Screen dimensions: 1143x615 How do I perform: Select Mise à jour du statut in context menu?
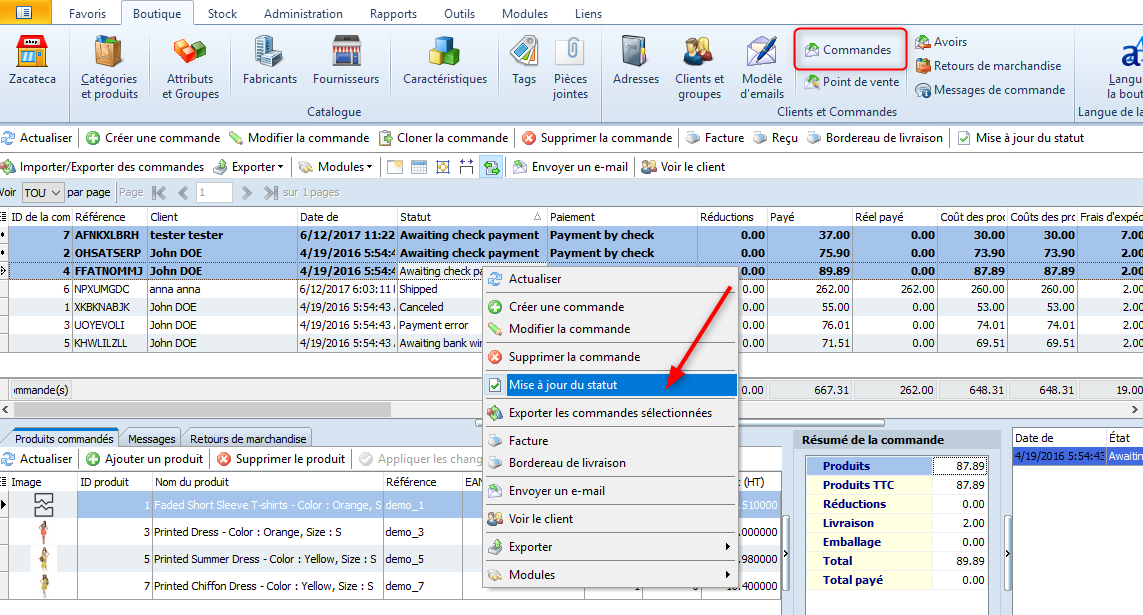[611, 385]
